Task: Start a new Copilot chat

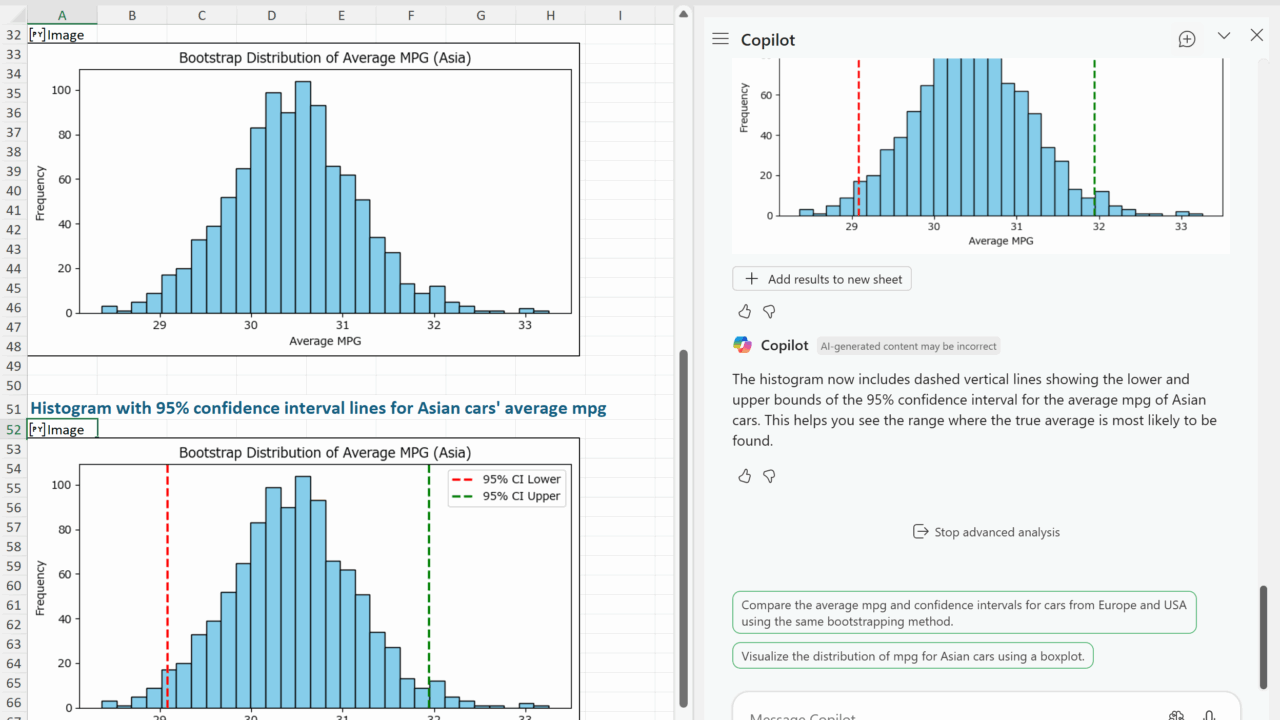Action: [1187, 39]
